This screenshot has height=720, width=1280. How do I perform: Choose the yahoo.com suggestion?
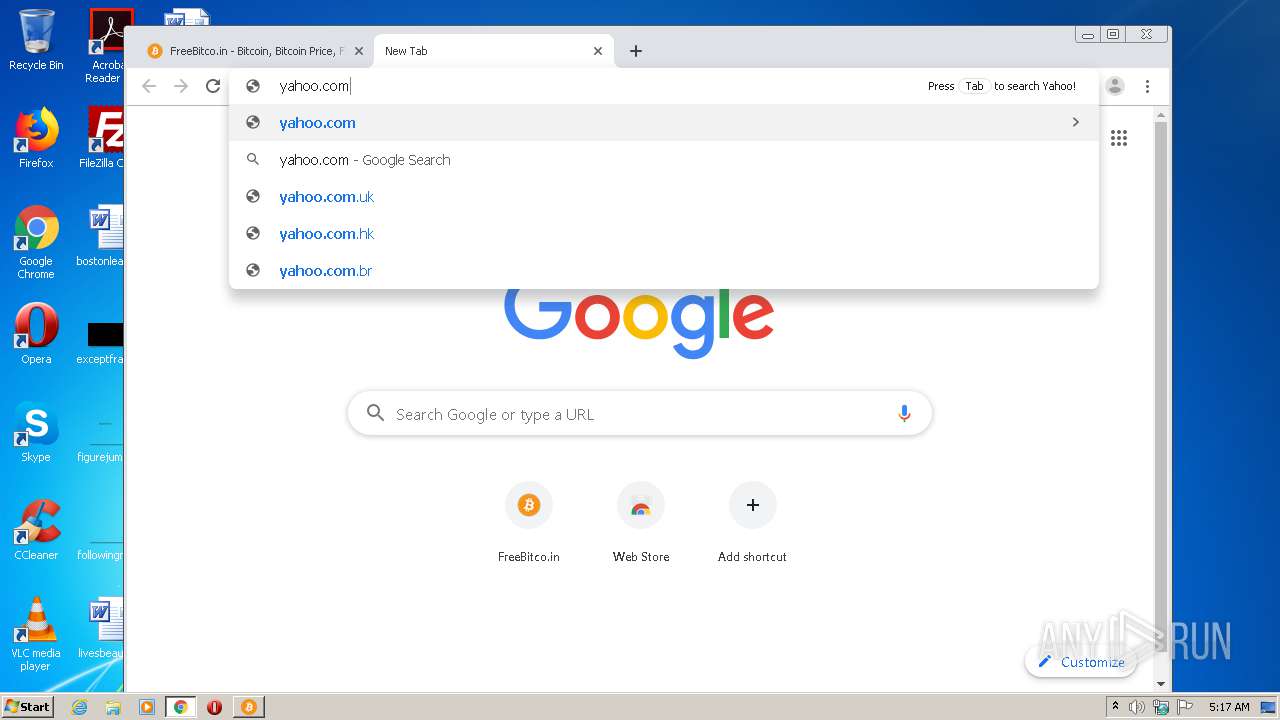tap(664, 123)
